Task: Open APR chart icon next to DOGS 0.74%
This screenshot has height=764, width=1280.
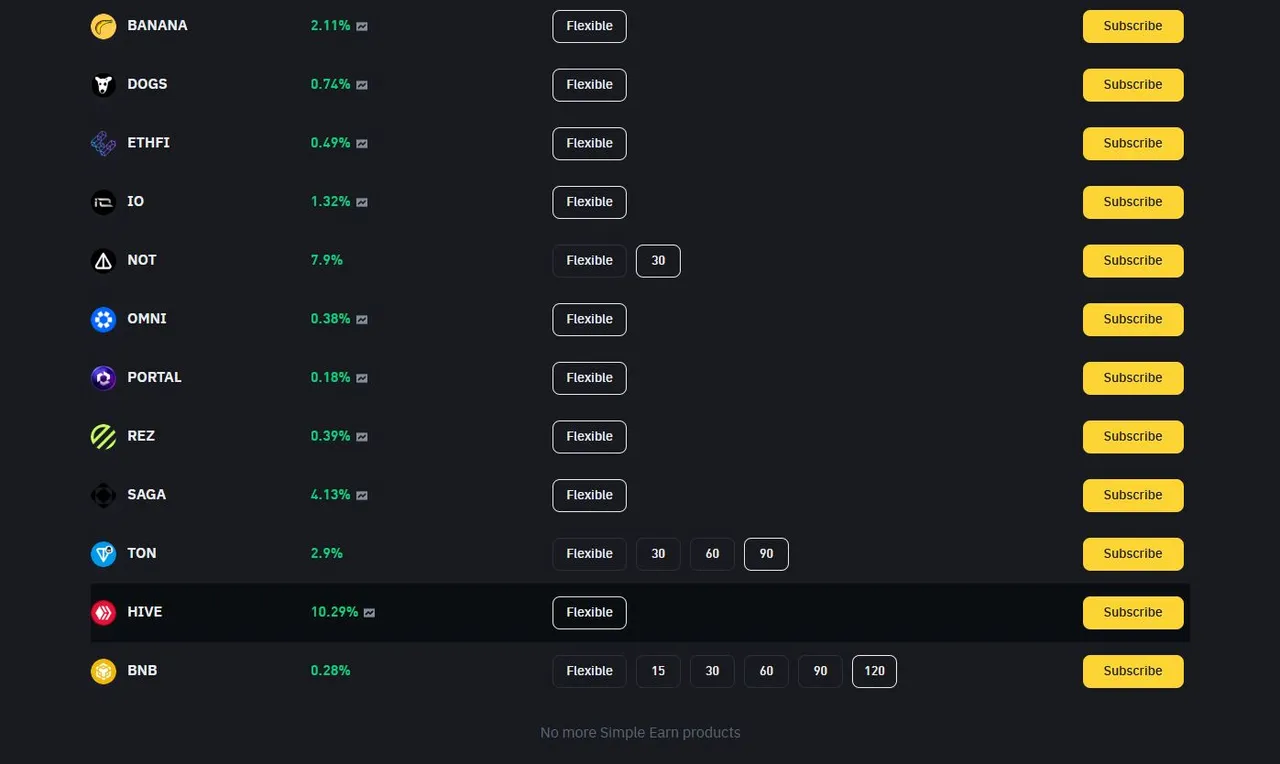Action: [362, 85]
